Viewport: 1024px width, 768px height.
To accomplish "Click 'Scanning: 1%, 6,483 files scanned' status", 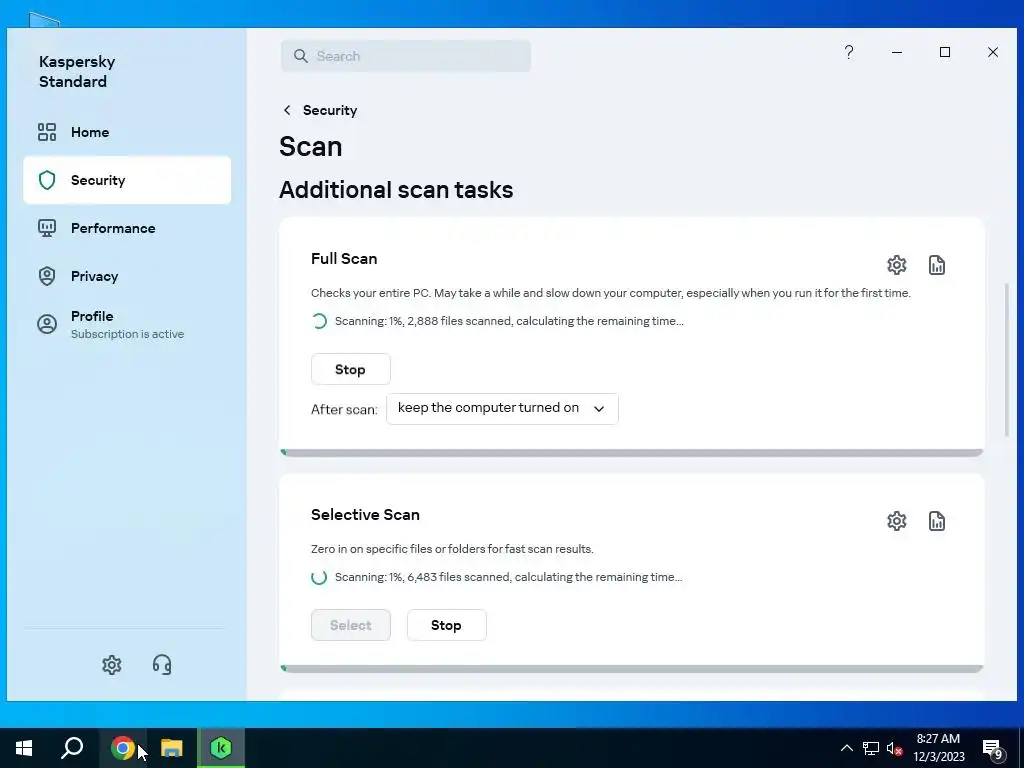I will coord(508,577).
